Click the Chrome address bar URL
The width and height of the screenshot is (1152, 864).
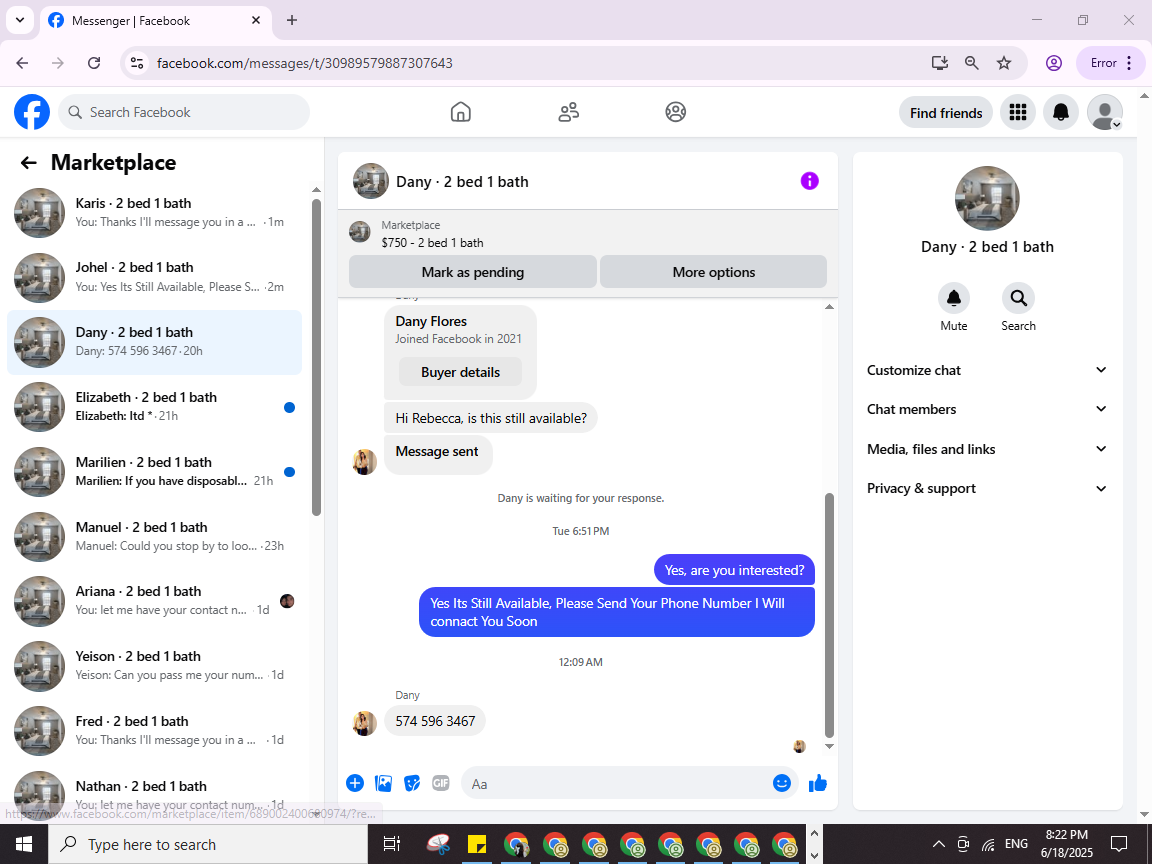click(305, 63)
